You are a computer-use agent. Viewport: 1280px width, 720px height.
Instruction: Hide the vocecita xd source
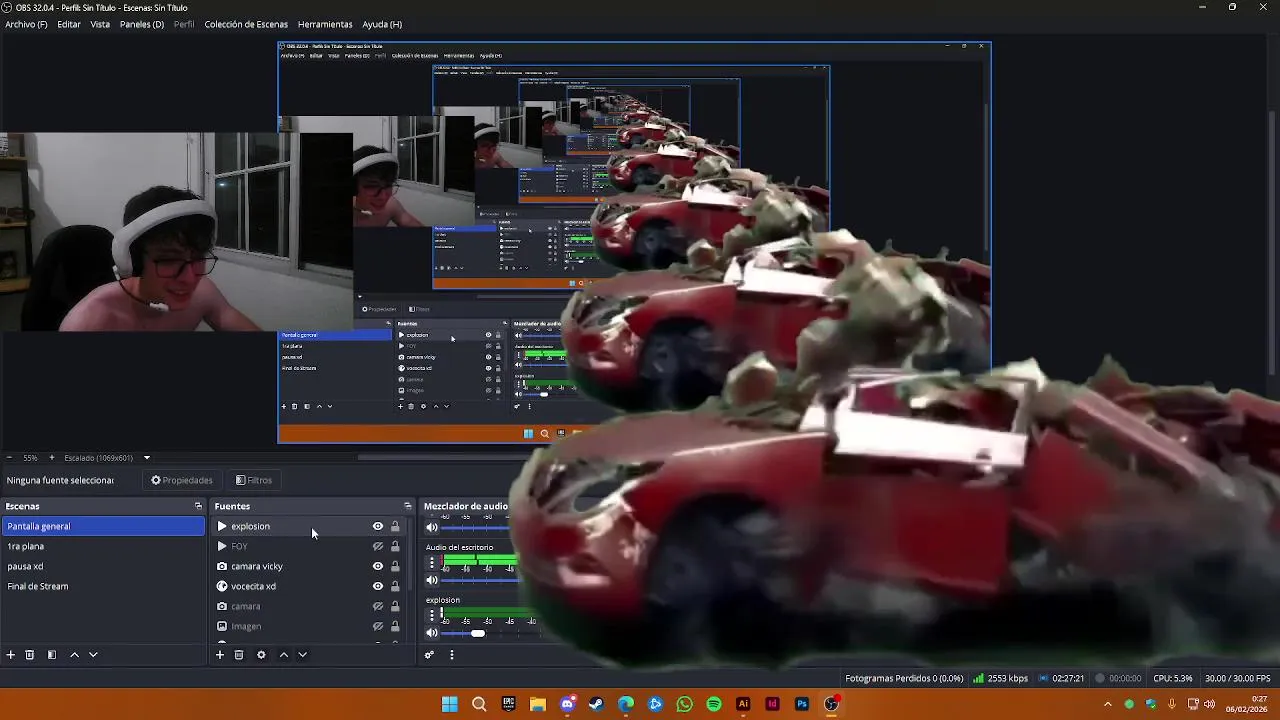coord(378,586)
